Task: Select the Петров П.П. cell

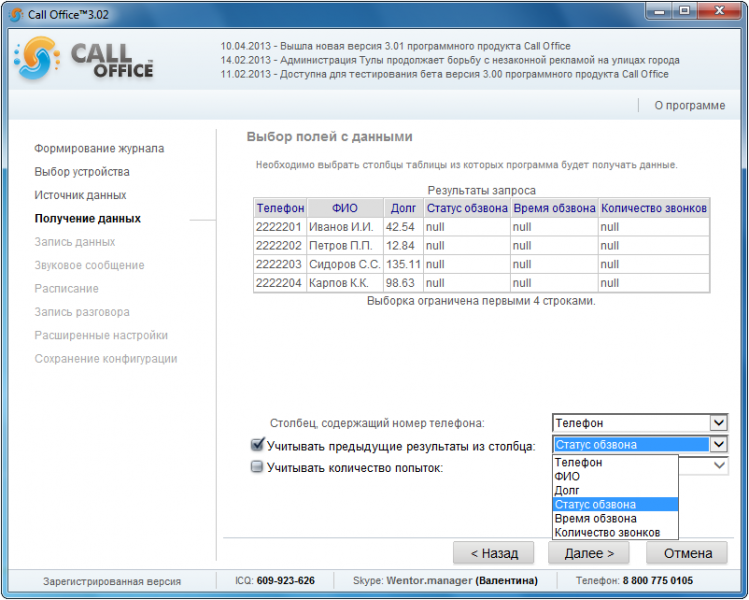Action: 345,246
